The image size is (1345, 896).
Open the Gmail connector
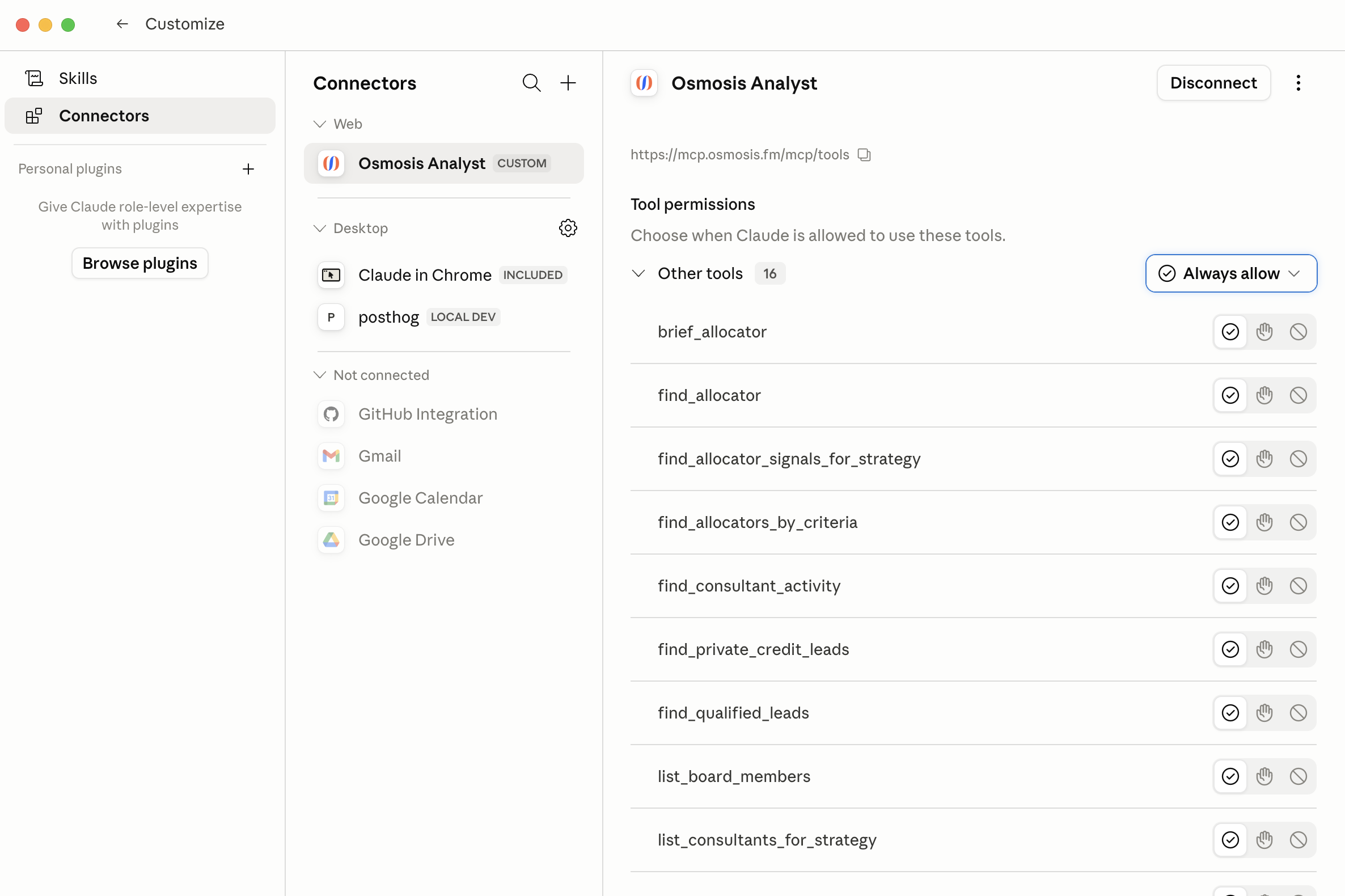(443, 456)
